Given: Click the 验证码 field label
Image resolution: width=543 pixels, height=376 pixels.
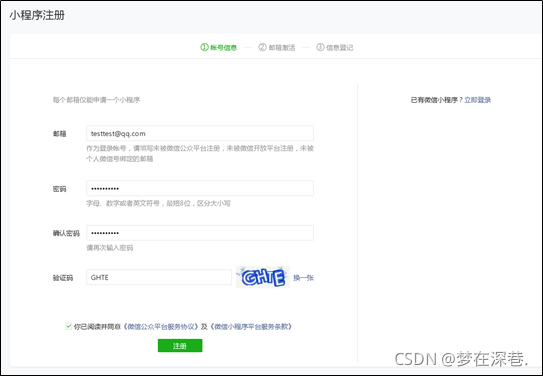Looking at the screenshot, I should (63, 278).
